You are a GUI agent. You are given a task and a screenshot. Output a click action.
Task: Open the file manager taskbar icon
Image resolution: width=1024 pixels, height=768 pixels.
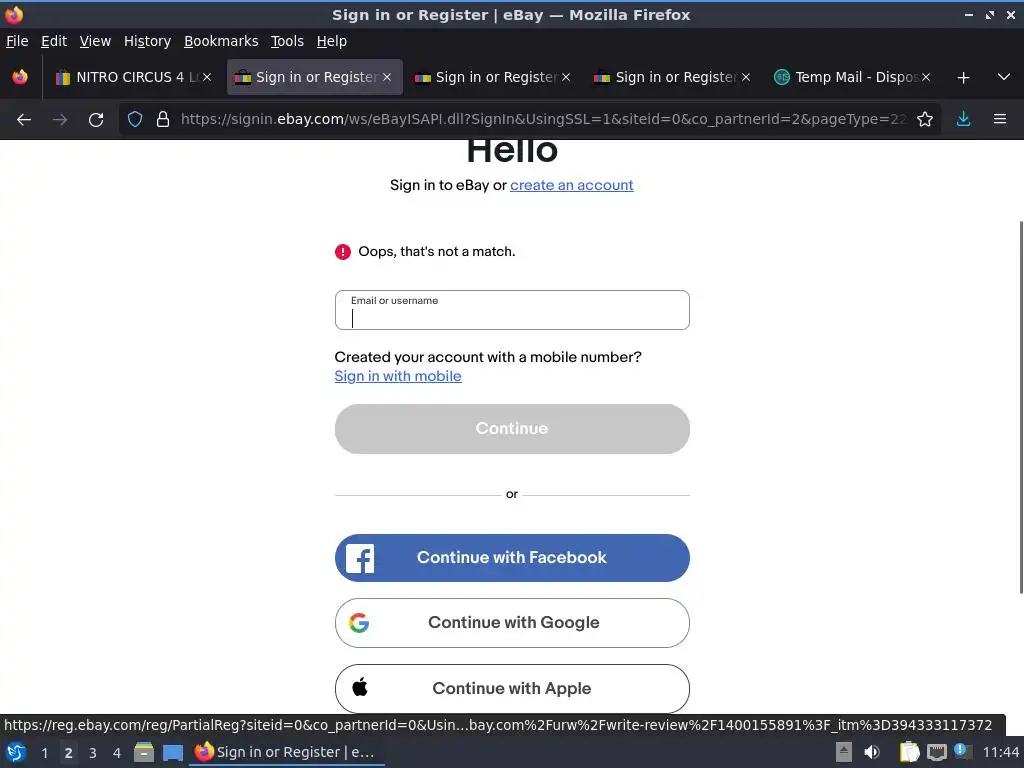144,752
